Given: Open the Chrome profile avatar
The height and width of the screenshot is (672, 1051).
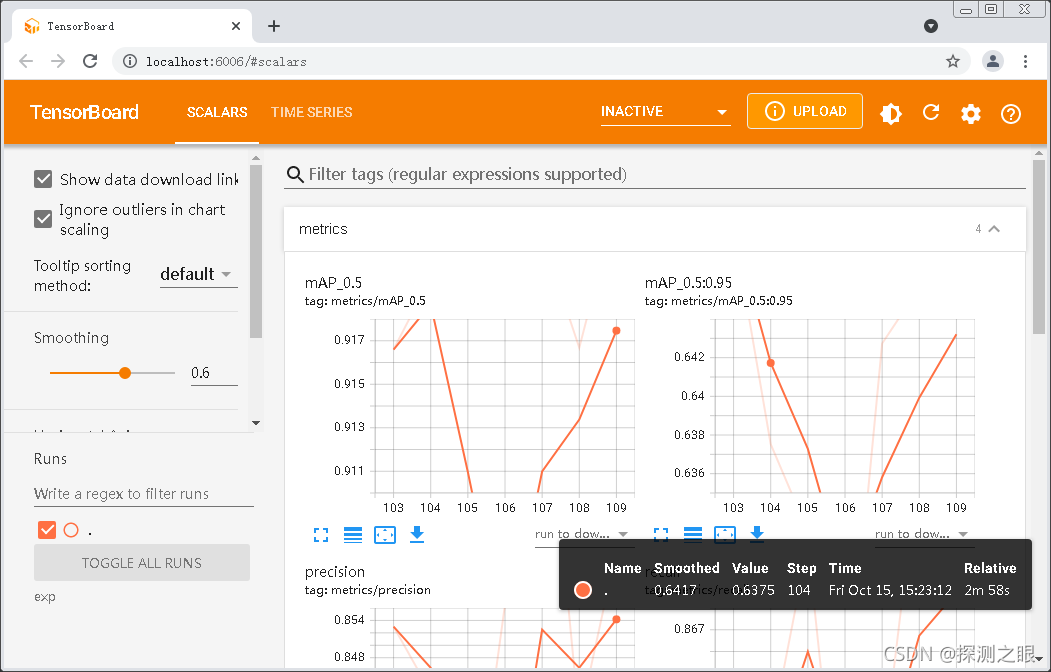Looking at the screenshot, I should click(993, 61).
